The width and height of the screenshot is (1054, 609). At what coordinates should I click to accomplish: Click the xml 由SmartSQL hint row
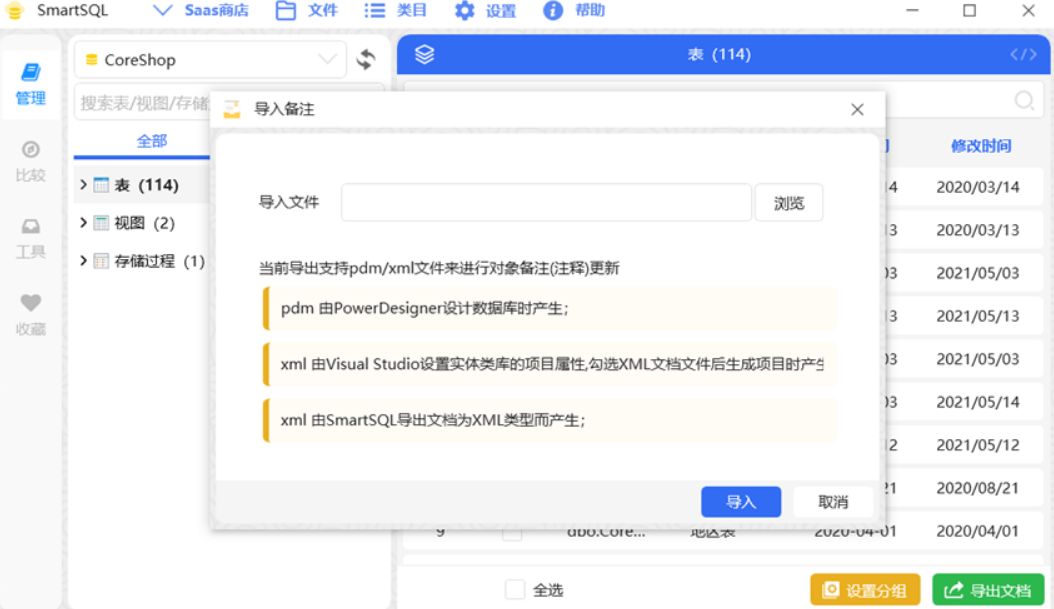[x=549, y=420]
